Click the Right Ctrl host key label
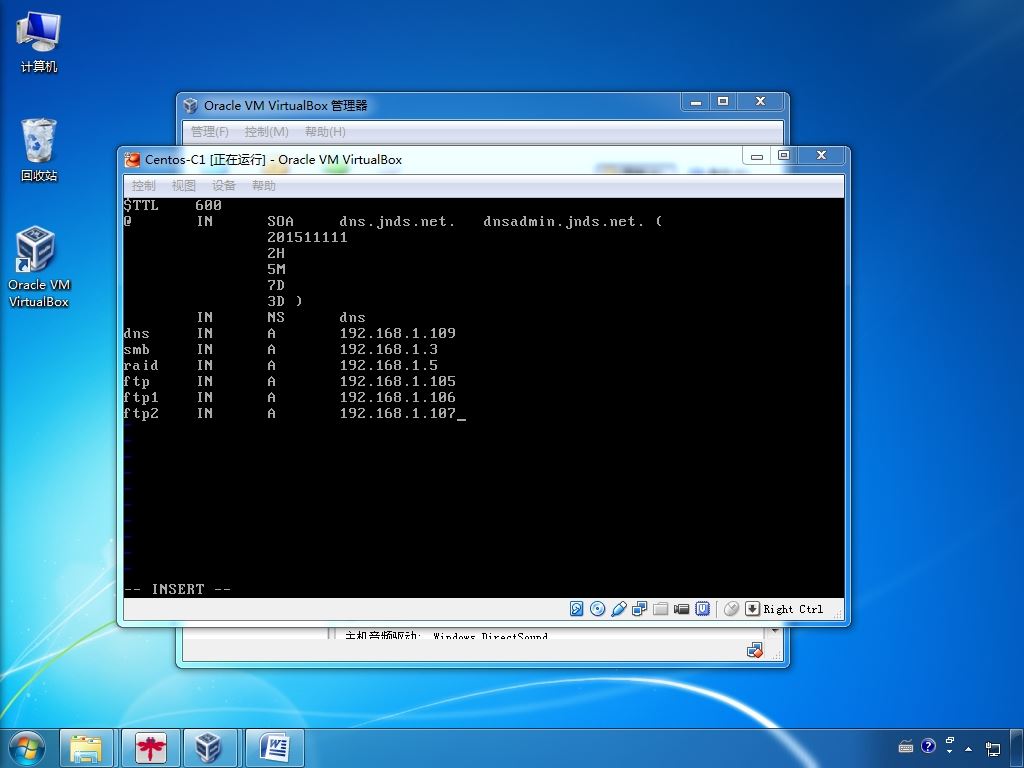This screenshot has height=768, width=1024. click(x=793, y=609)
